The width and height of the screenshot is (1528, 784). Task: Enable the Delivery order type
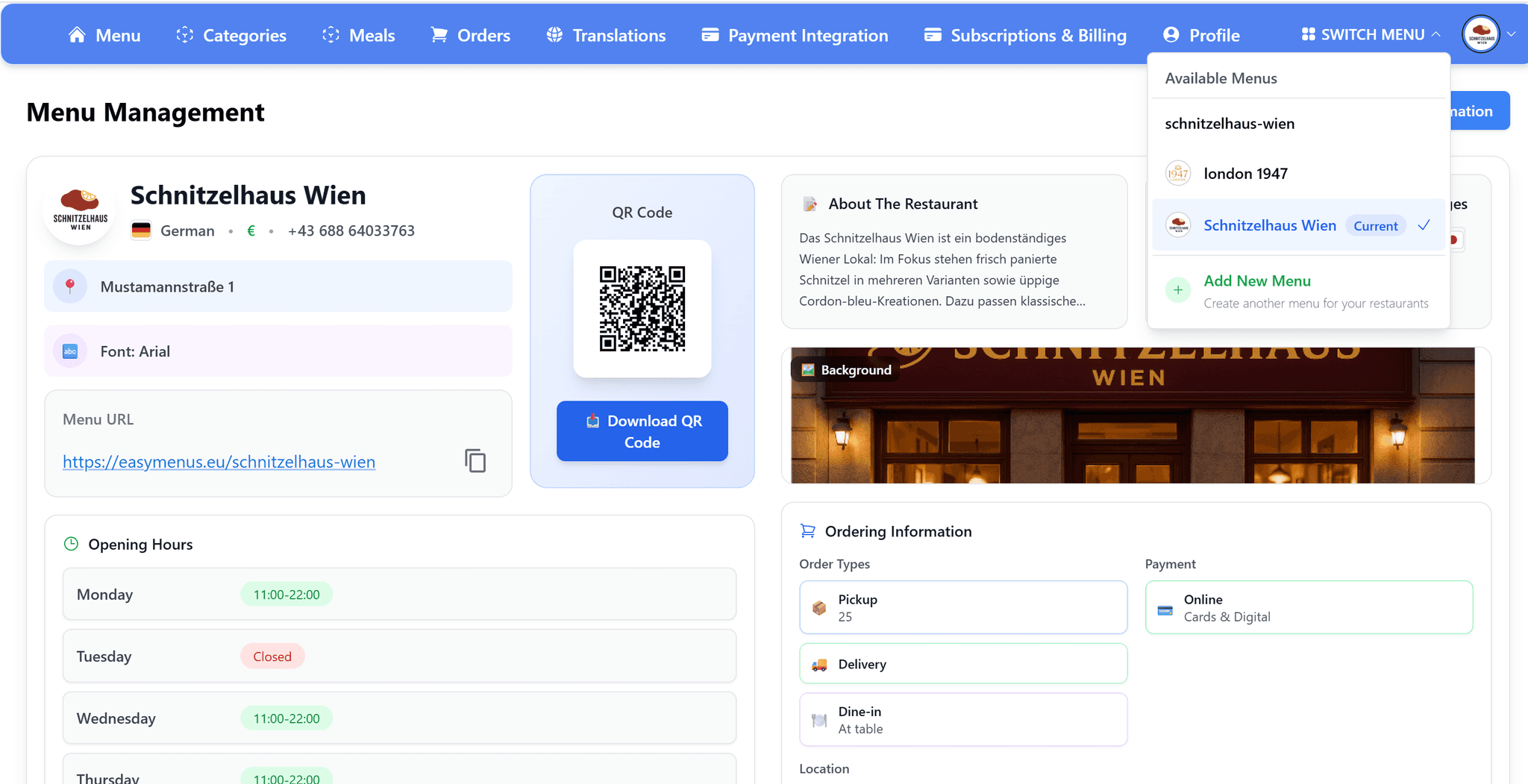click(962, 663)
